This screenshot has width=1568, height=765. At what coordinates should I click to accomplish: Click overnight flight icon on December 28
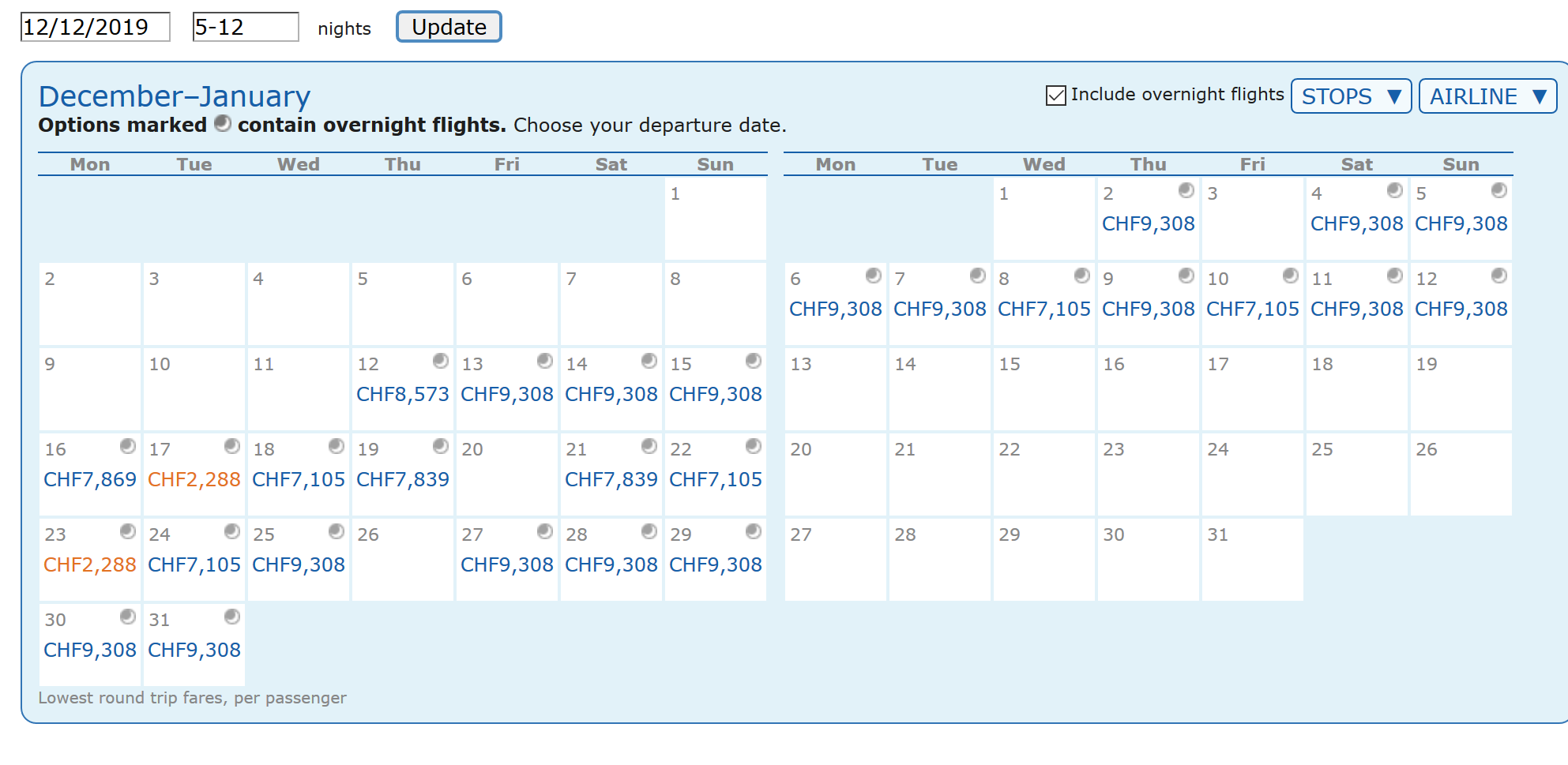tap(649, 531)
